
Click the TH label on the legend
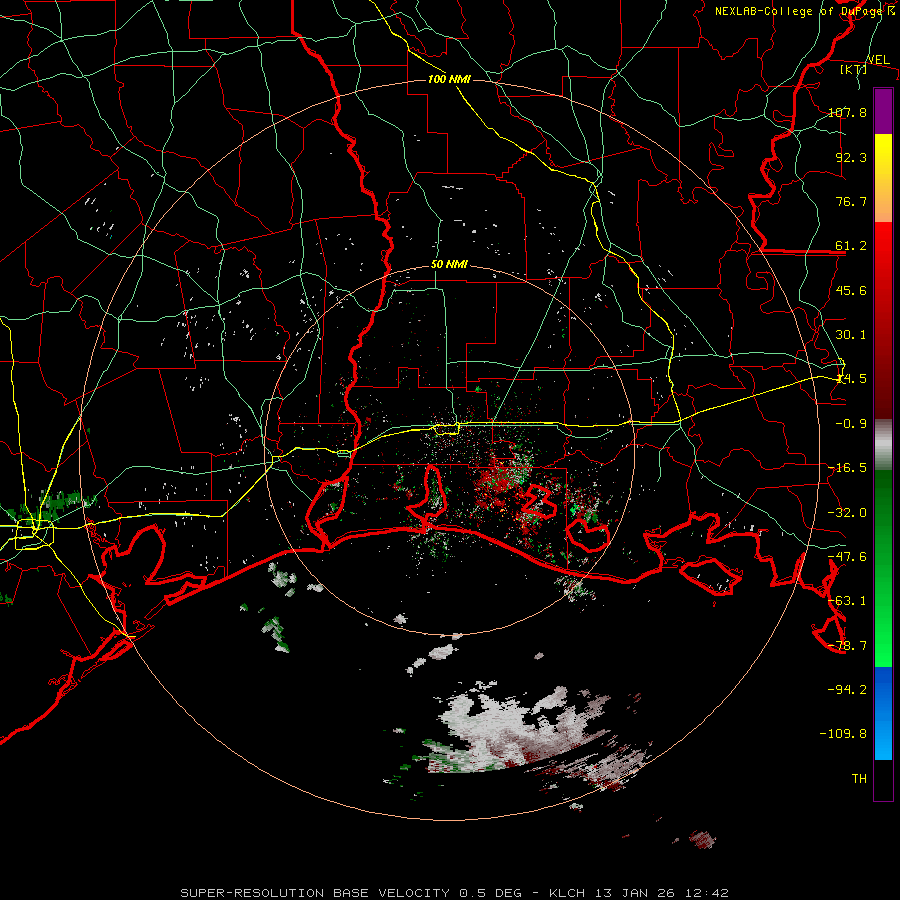[859, 778]
